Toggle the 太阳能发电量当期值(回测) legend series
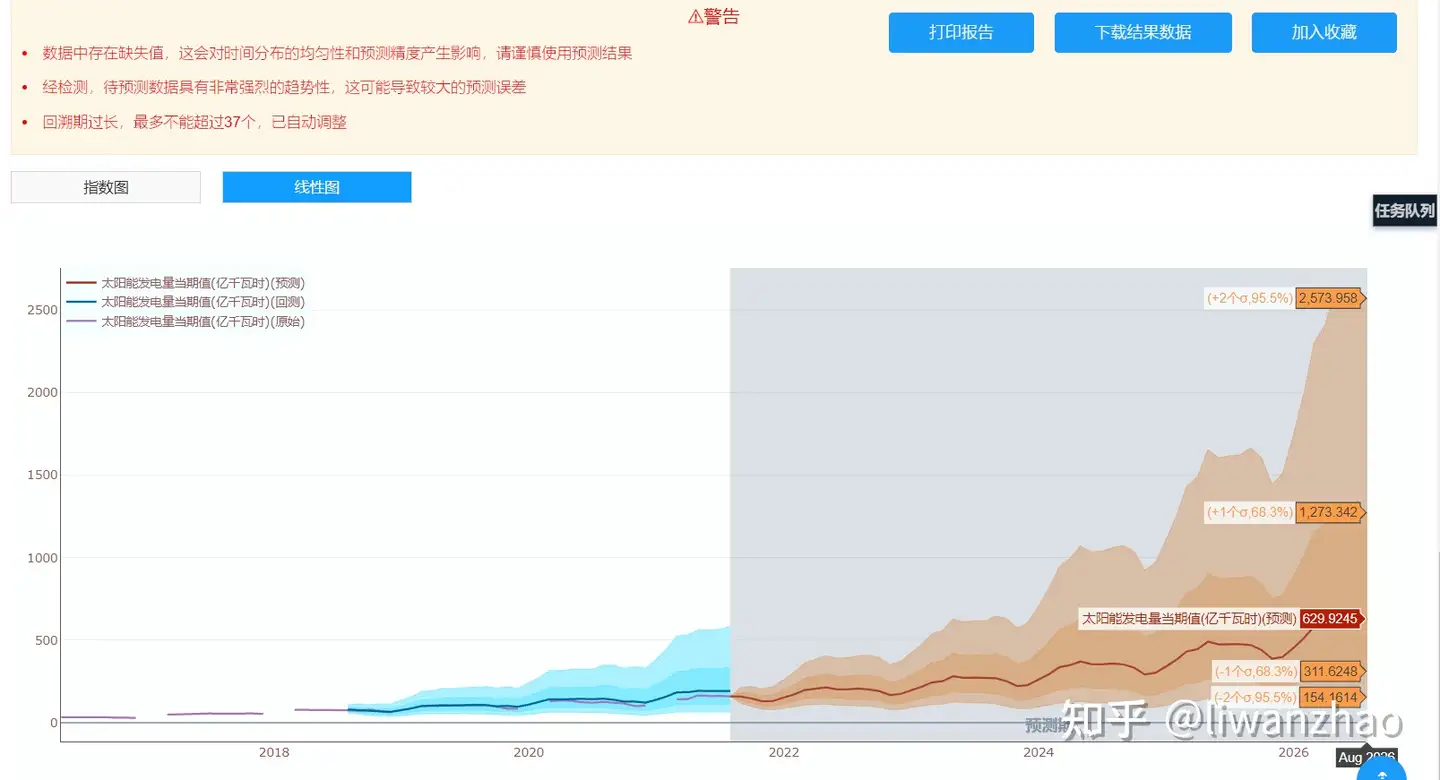Viewport: 1440px width, 780px height. pyautogui.click(x=202, y=302)
